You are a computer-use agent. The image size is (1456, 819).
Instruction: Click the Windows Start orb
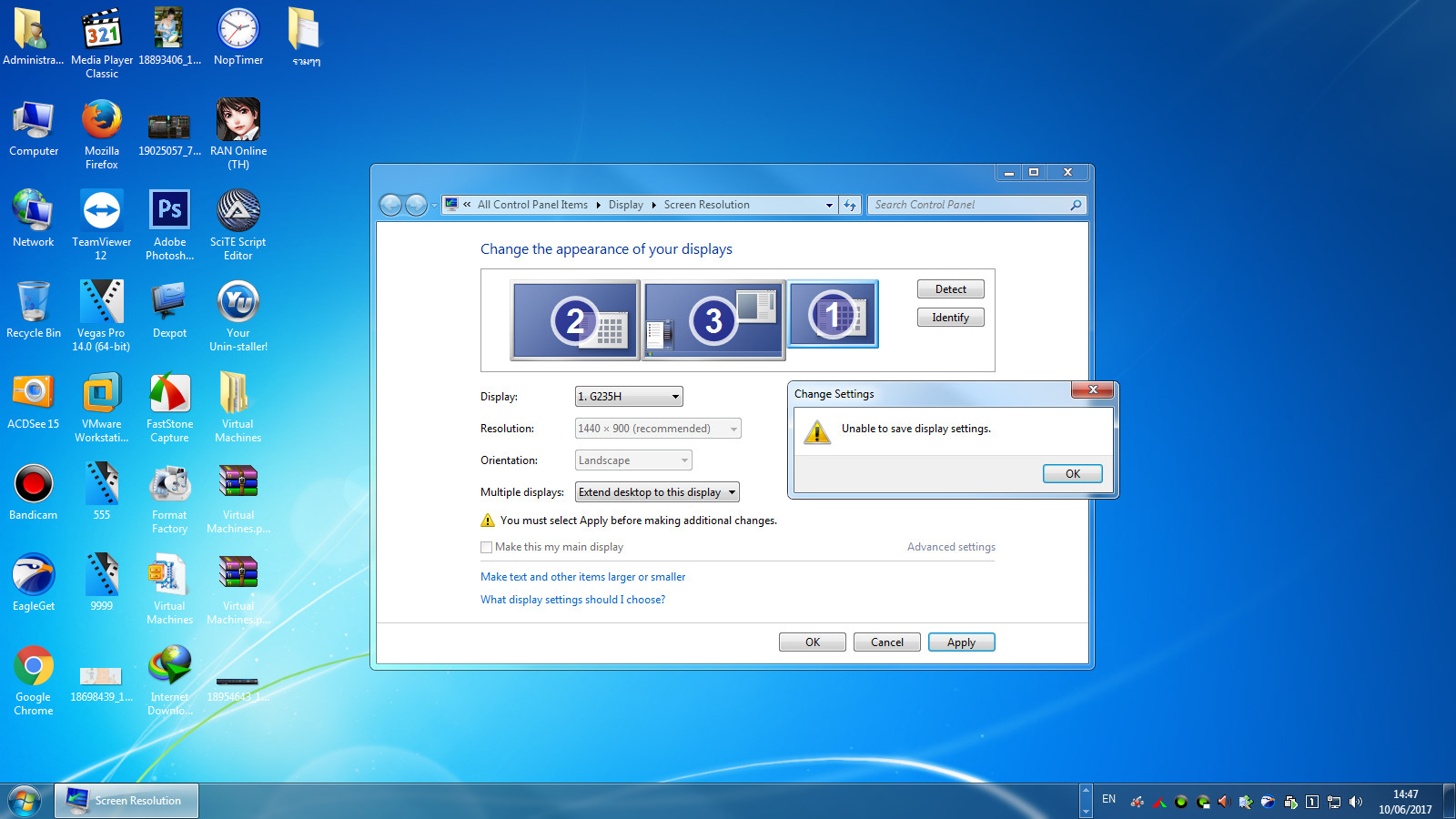(x=25, y=802)
